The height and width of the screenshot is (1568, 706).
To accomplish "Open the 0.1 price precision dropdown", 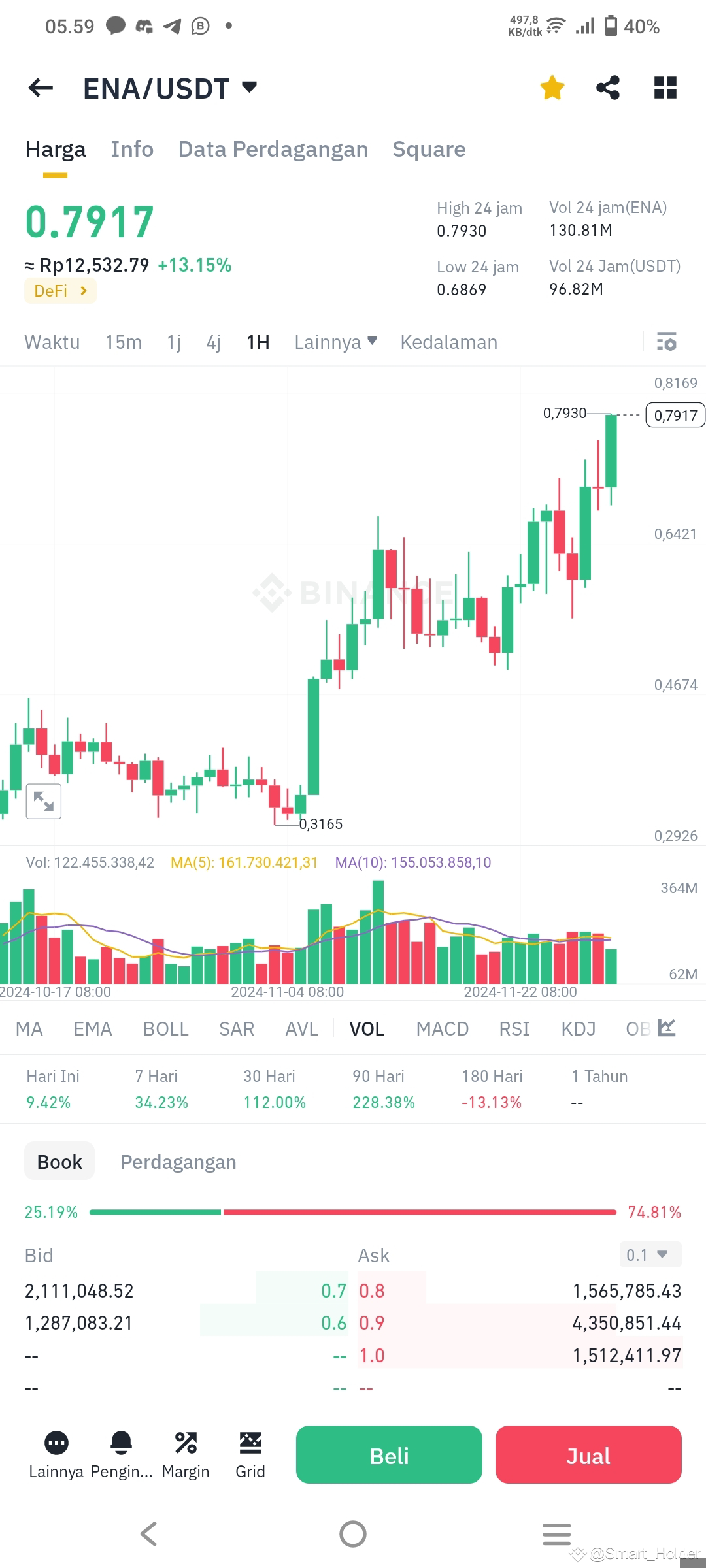I will (649, 1254).
